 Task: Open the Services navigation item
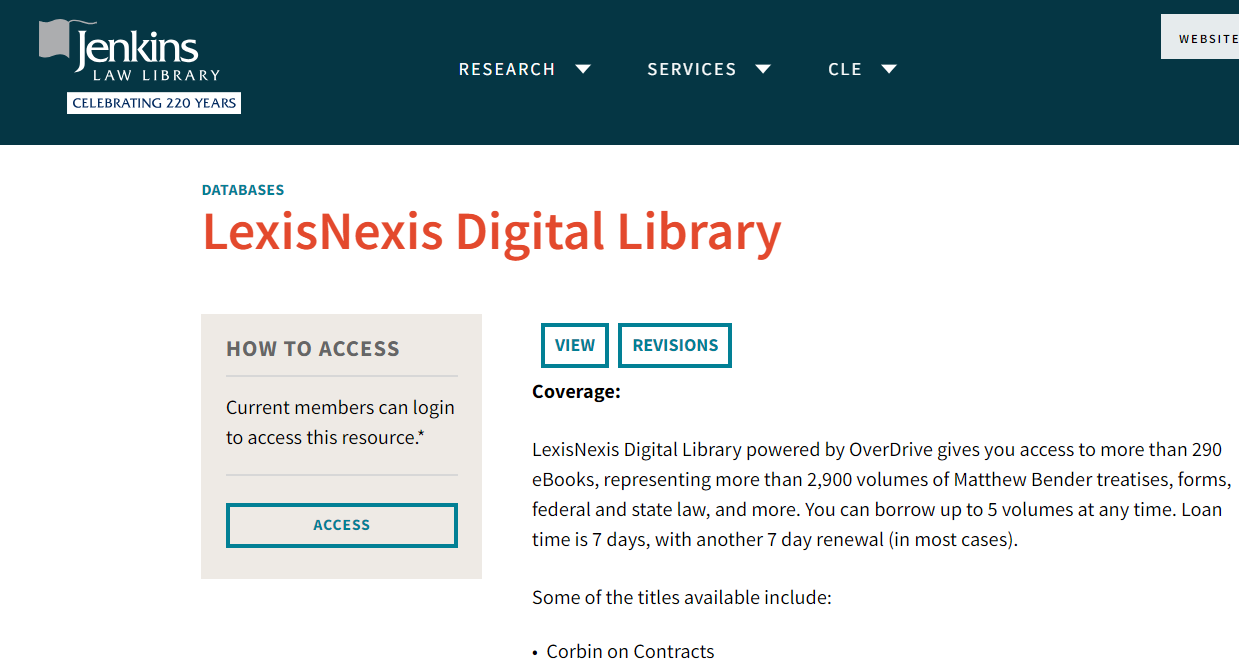[692, 69]
